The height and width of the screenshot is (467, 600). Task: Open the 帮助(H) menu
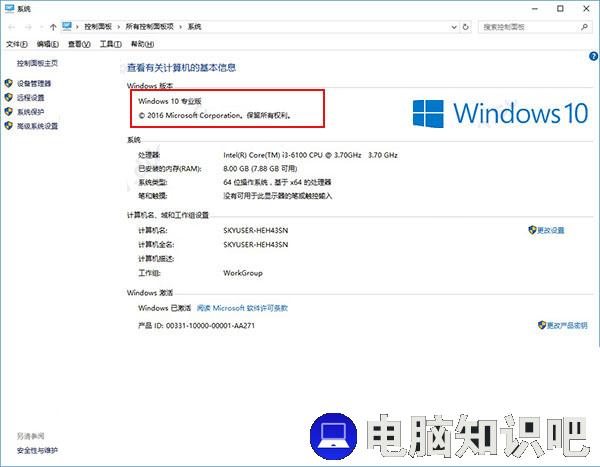click(142, 44)
